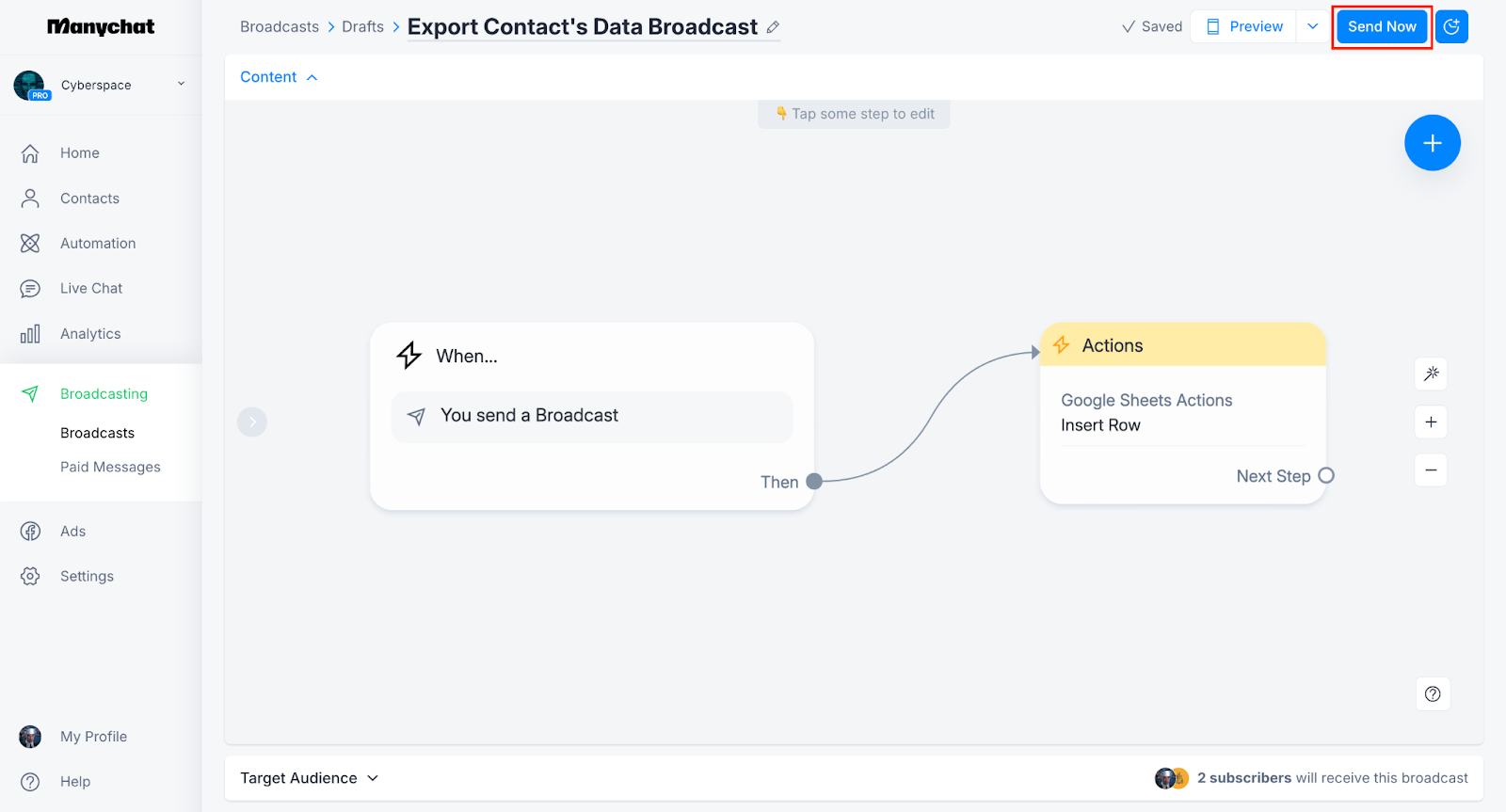Zoom in on the flow canvas
The image size is (1506, 812).
(1431, 422)
